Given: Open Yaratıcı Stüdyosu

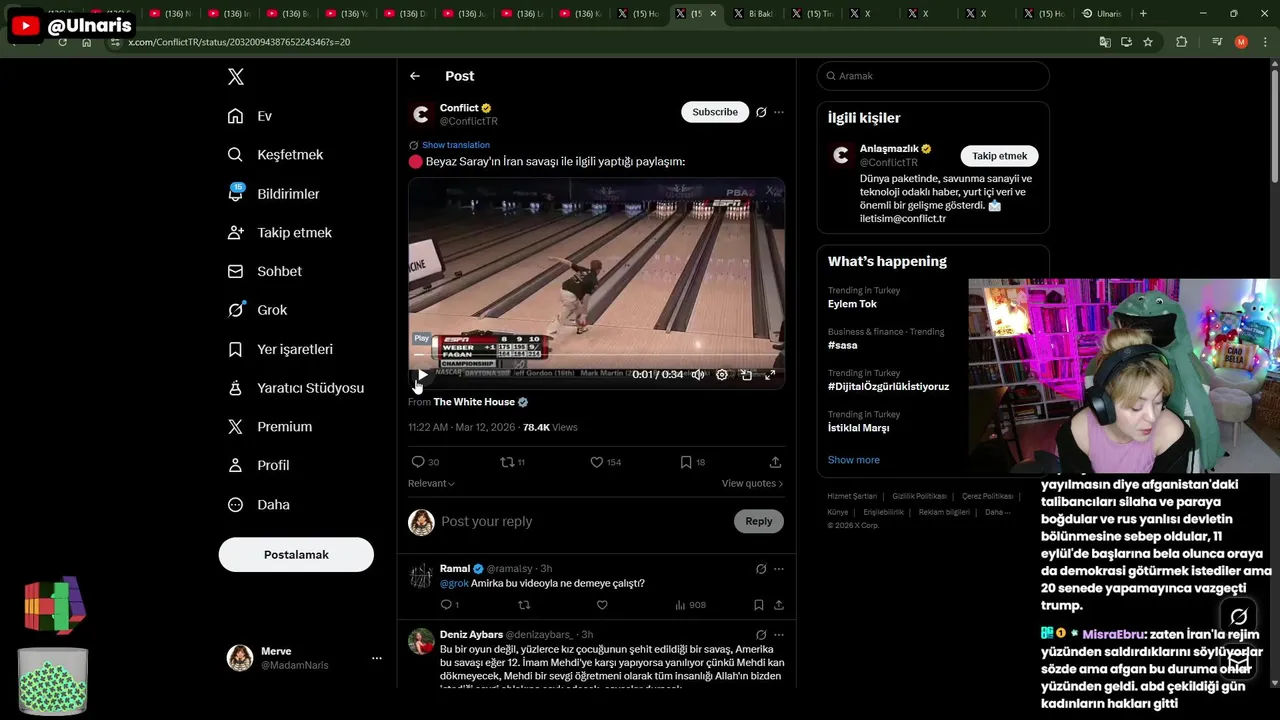Looking at the screenshot, I should point(295,388).
